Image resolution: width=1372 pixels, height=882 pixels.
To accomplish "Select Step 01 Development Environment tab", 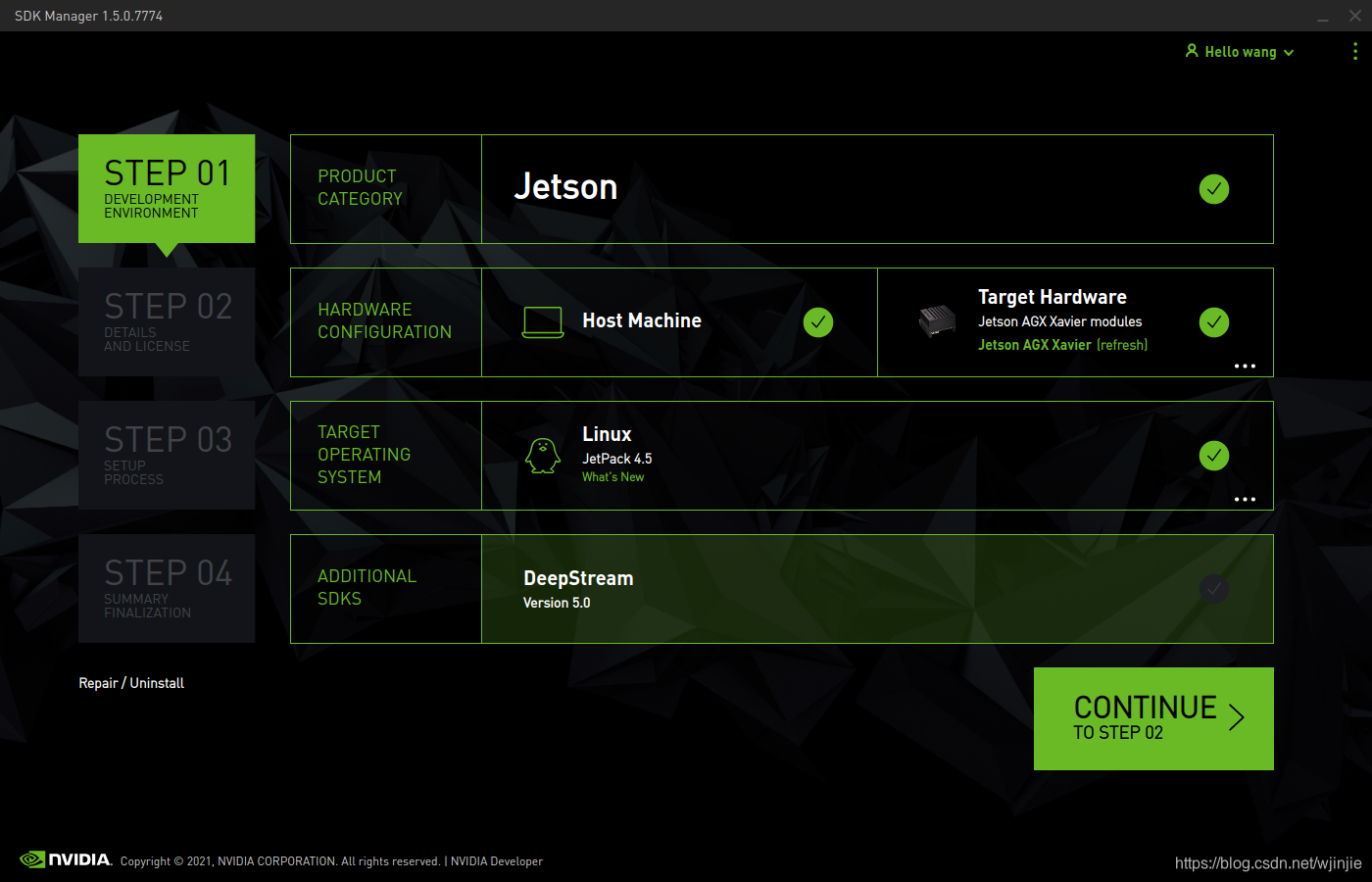I will click(x=167, y=188).
